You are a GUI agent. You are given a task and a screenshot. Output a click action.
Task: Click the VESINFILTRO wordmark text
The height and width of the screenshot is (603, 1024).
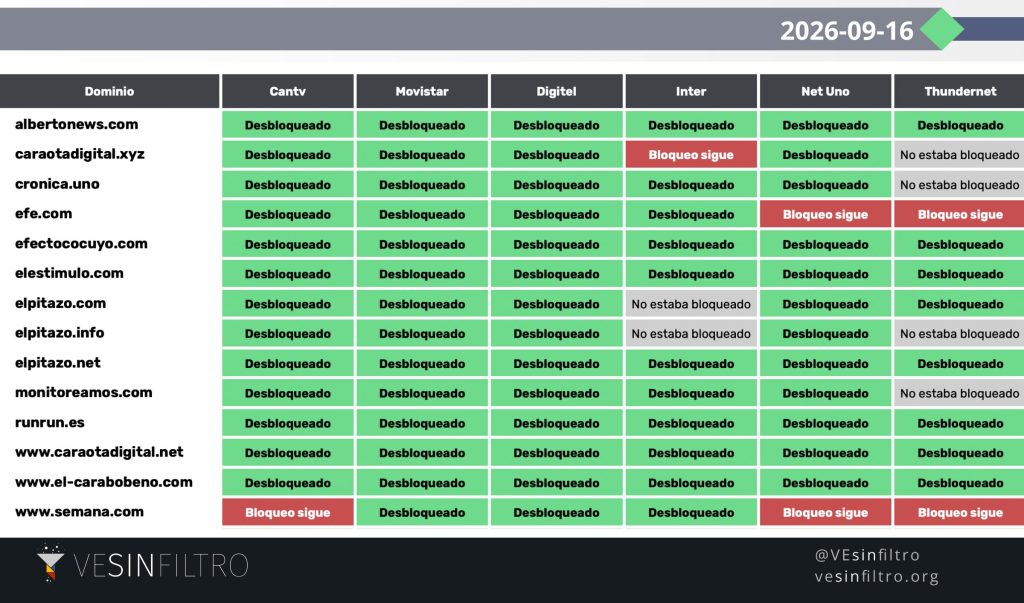pyautogui.click(x=161, y=565)
